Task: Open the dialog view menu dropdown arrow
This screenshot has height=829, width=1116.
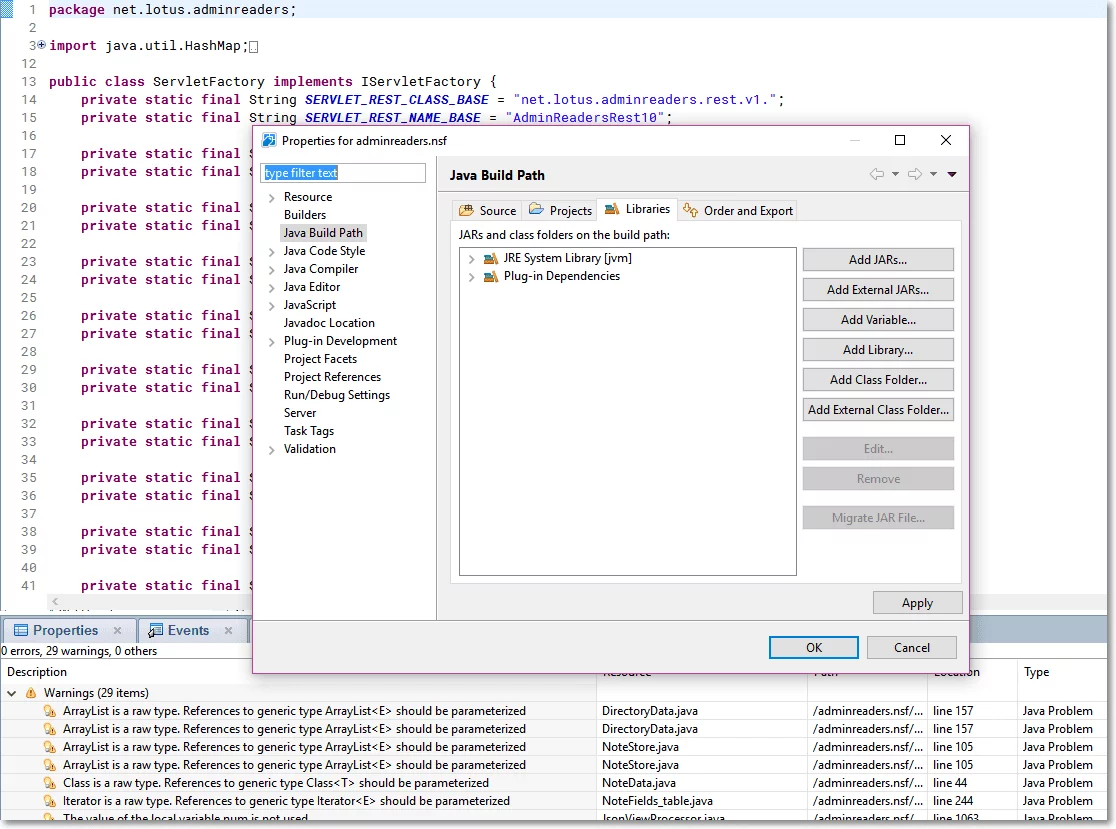Action: click(x=952, y=174)
